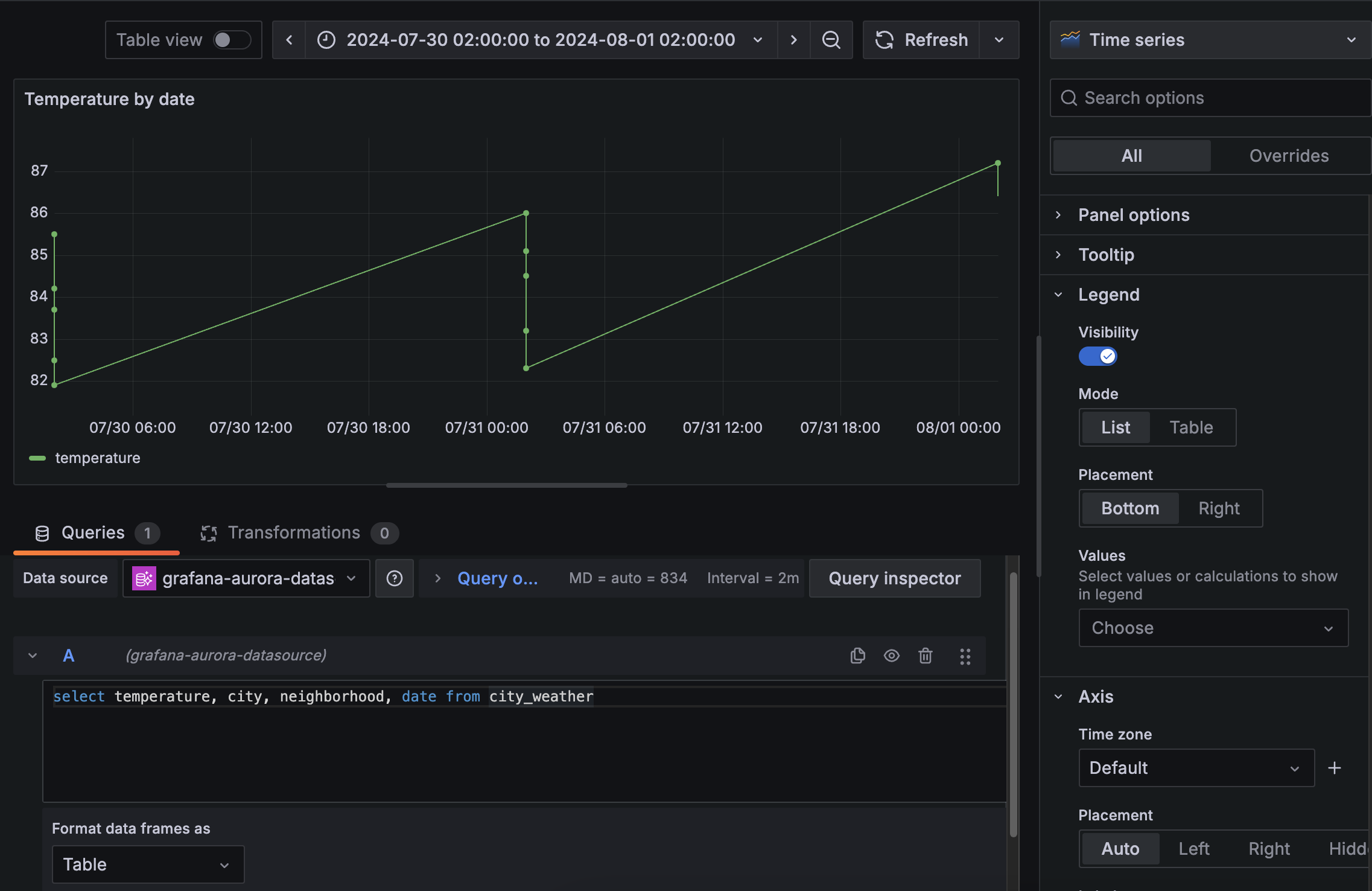Delete query A

[925, 656]
